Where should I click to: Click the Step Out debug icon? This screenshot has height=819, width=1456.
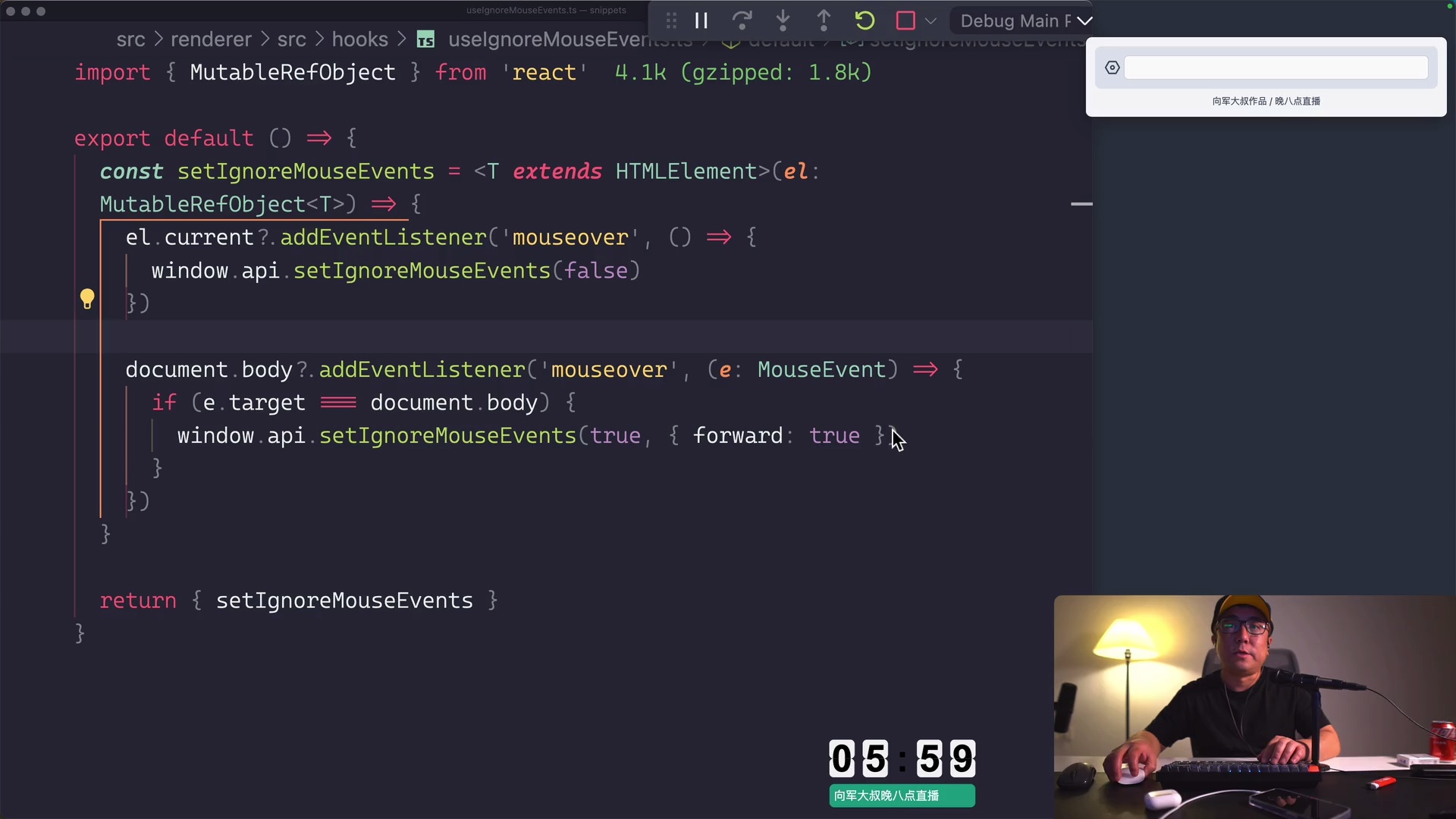click(824, 20)
